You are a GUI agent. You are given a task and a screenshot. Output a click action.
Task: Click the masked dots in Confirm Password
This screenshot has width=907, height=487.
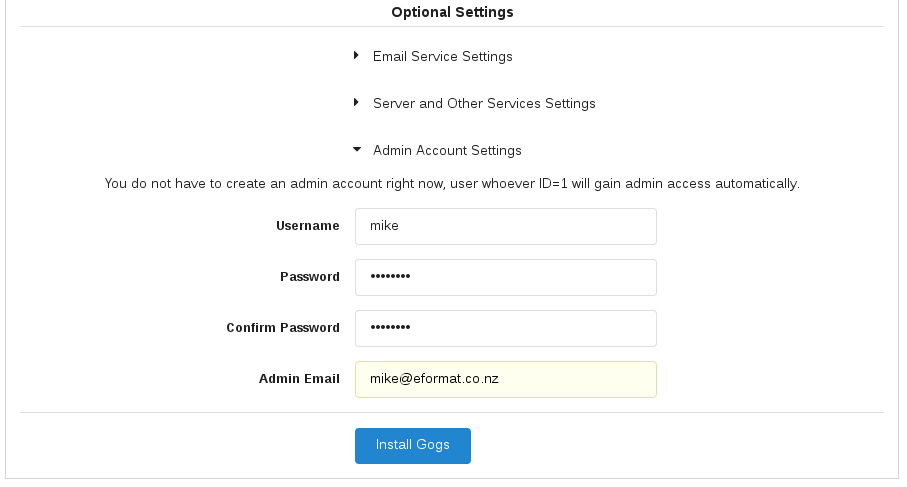pyautogui.click(x=390, y=328)
